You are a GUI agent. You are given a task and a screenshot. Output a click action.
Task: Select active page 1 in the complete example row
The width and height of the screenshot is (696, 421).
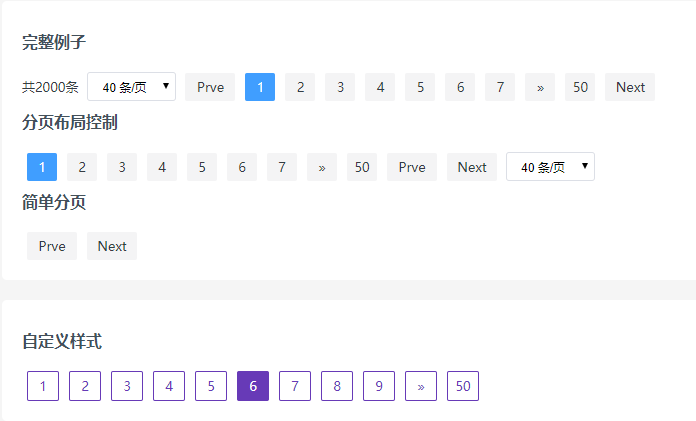[260, 87]
